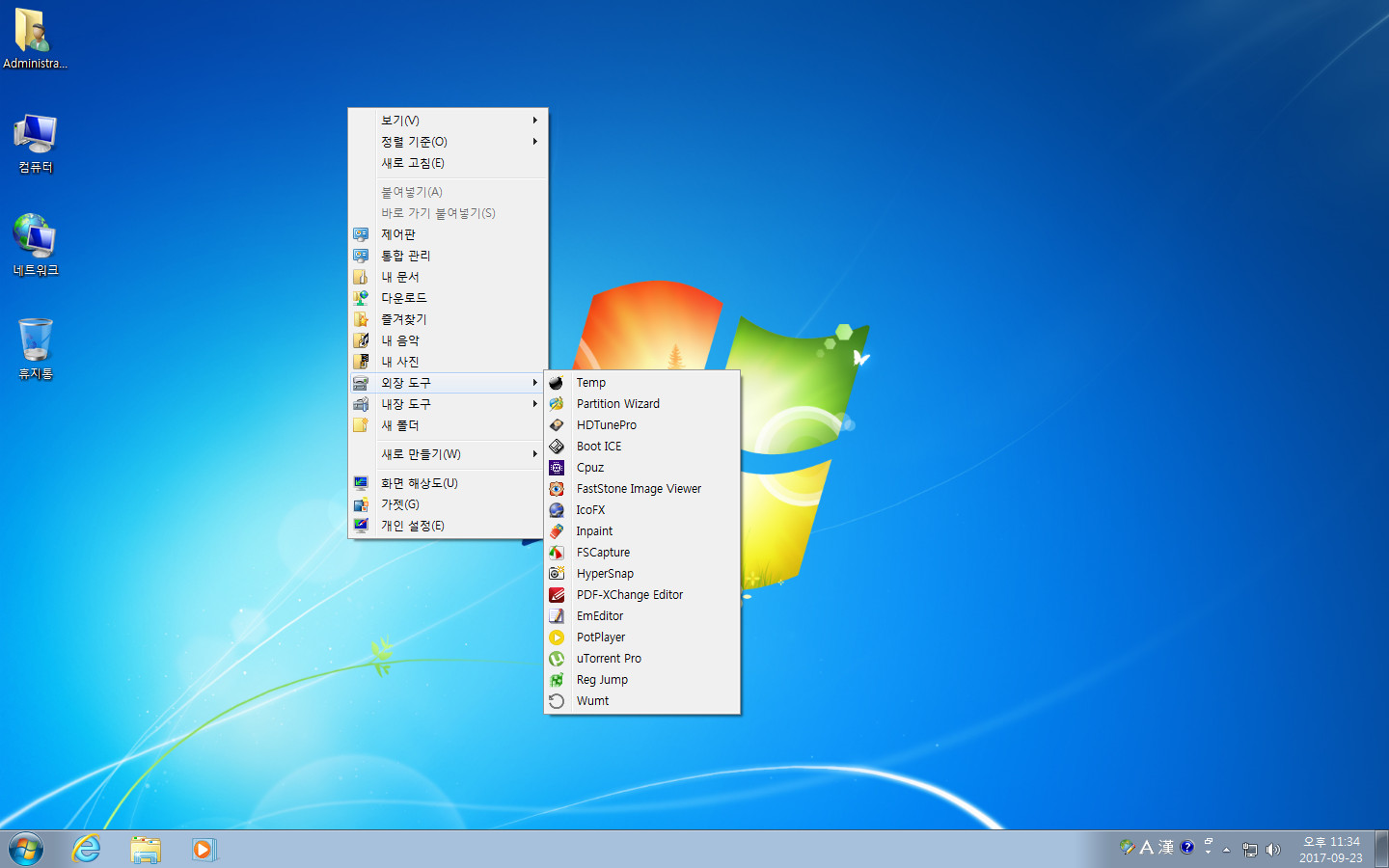Open Windows Explorer from taskbar
1389x868 pixels.
point(146,850)
